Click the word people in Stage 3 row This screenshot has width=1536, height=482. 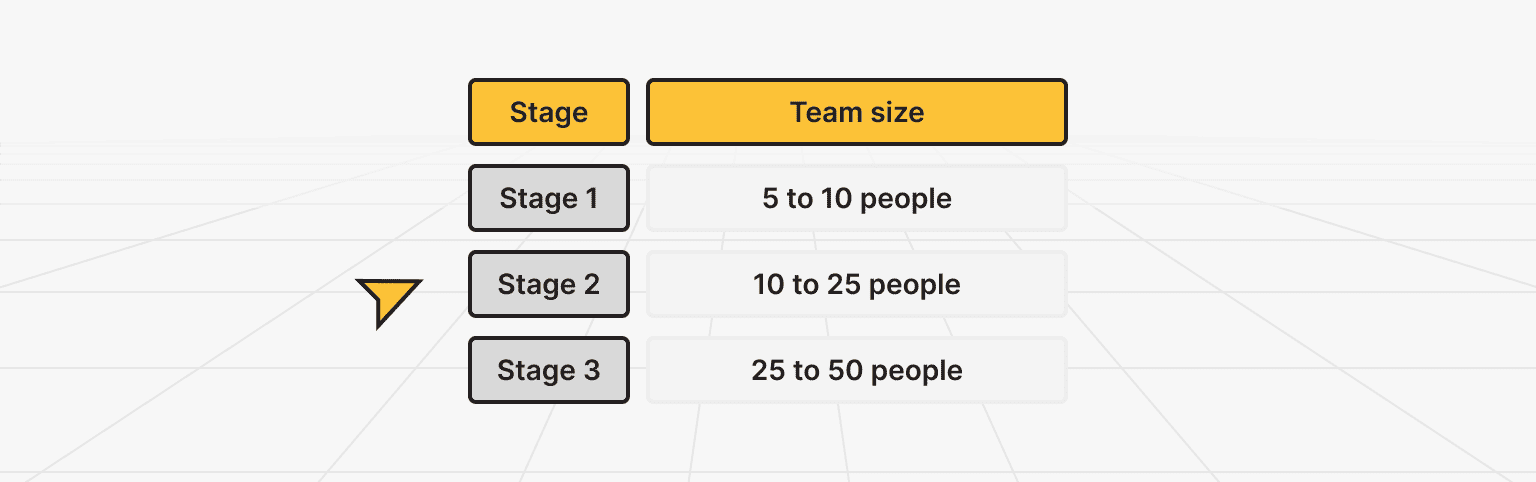click(x=917, y=372)
